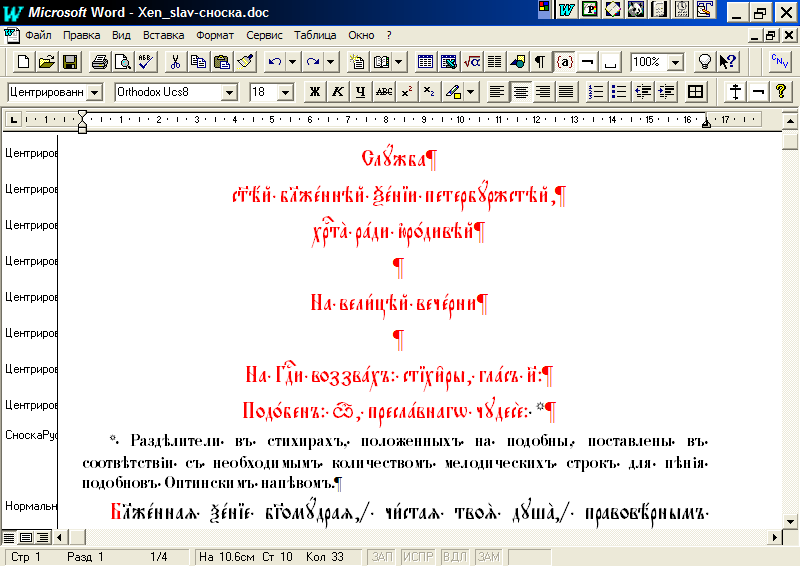Expand the 100% zoom dropdown

[676, 62]
